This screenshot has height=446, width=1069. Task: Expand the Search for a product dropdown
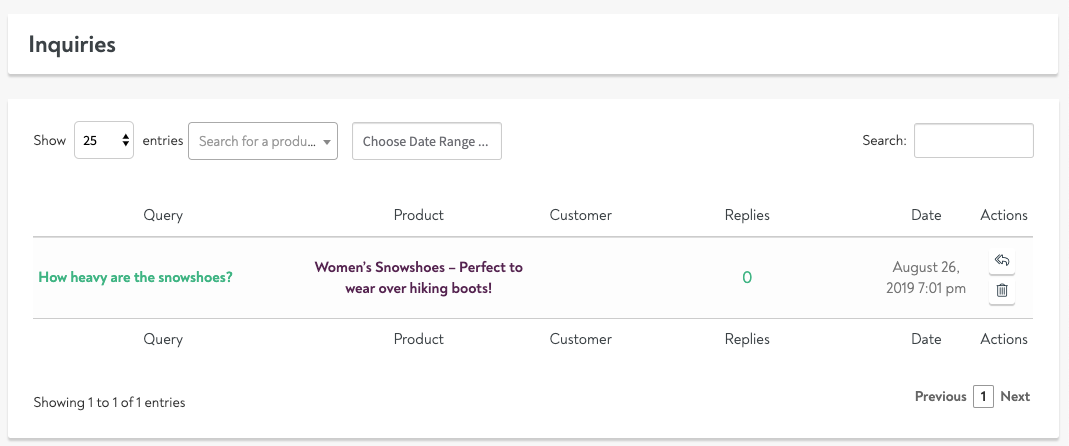263,141
